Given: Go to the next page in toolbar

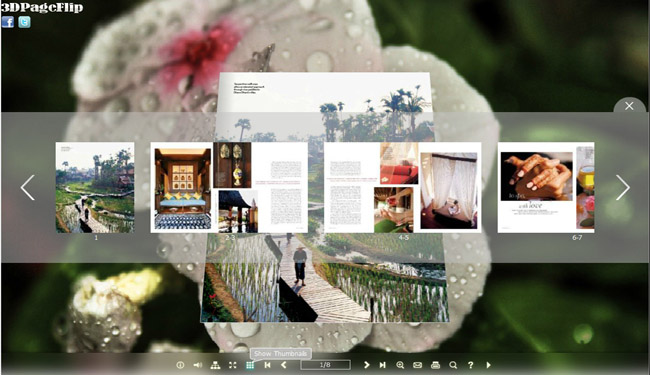Looking at the screenshot, I should coord(366,365).
